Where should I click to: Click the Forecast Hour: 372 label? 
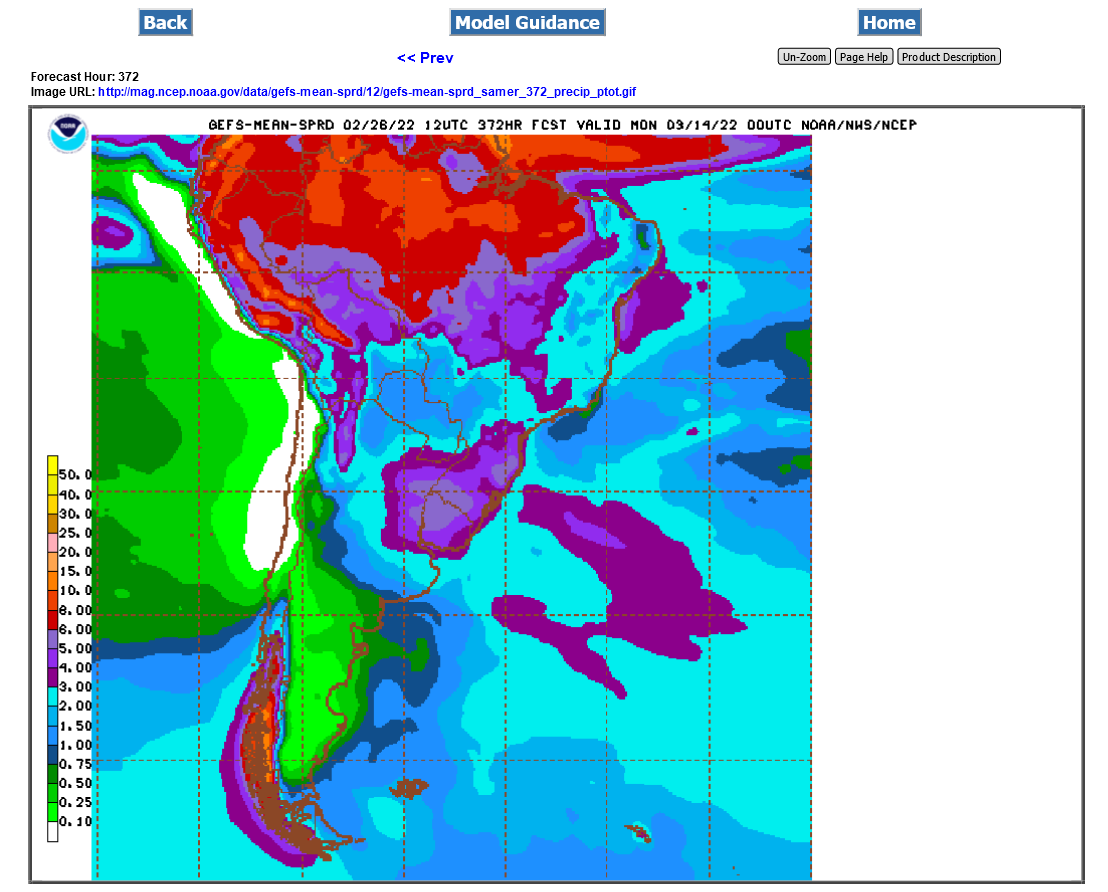pos(84,76)
